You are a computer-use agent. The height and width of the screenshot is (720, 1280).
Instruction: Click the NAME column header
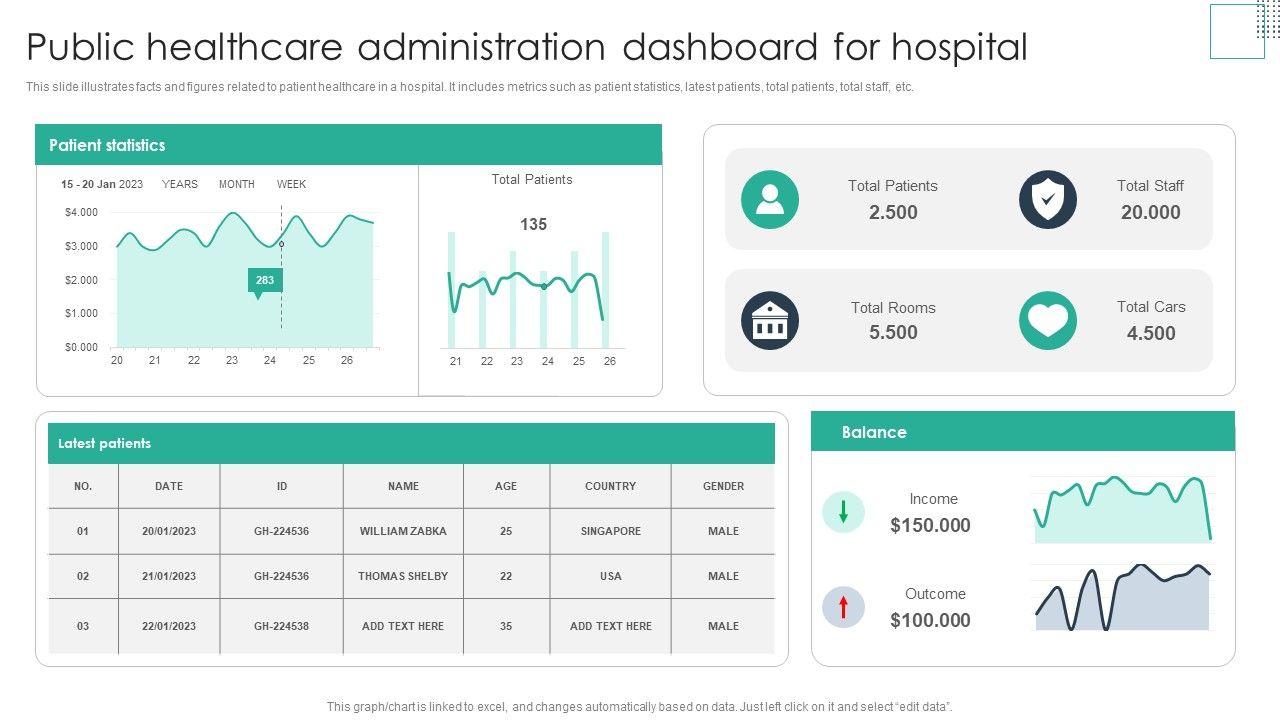[x=403, y=486]
